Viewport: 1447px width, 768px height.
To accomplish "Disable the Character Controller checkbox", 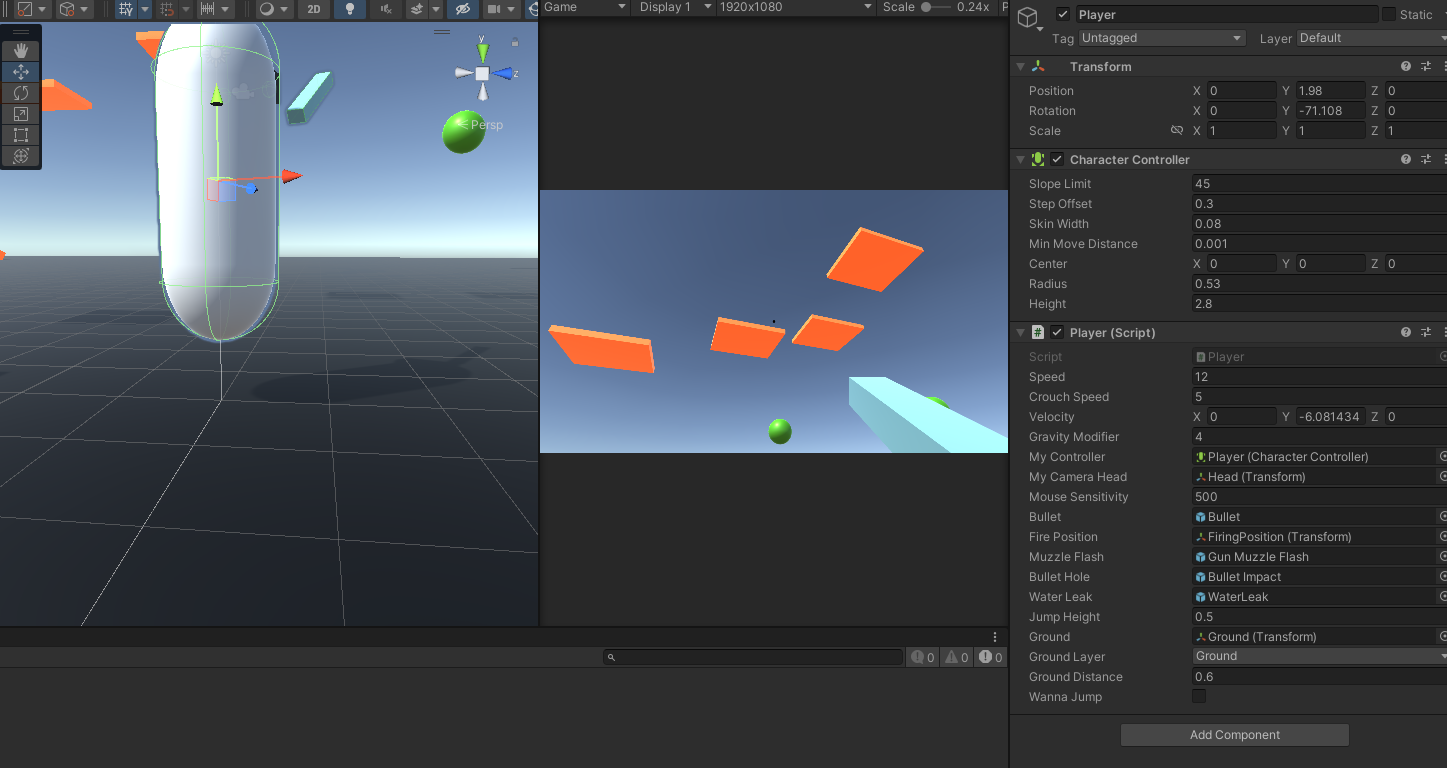I will pyautogui.click(x=1057, y=160).
